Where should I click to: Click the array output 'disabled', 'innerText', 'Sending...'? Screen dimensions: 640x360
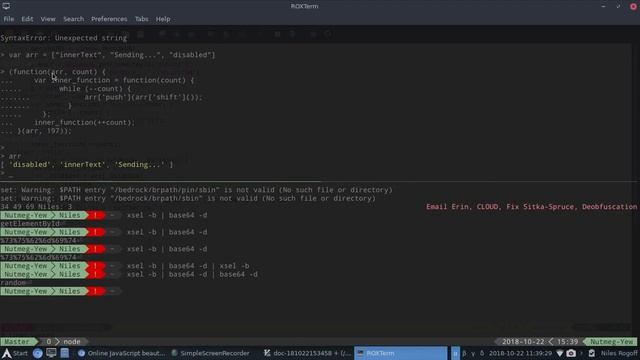(x=87, y=165)
